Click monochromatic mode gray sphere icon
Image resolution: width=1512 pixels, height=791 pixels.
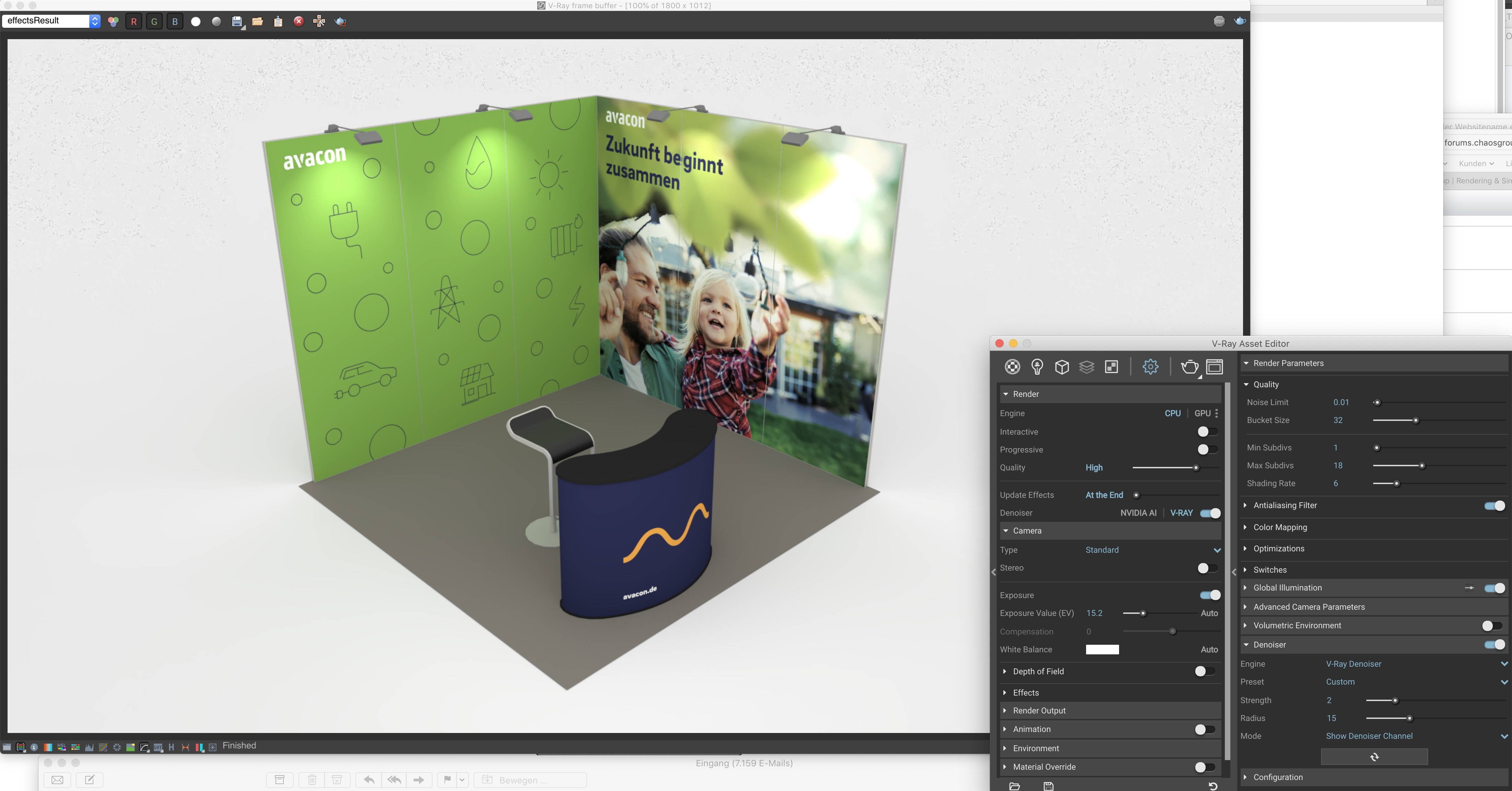tap(217, 21)
